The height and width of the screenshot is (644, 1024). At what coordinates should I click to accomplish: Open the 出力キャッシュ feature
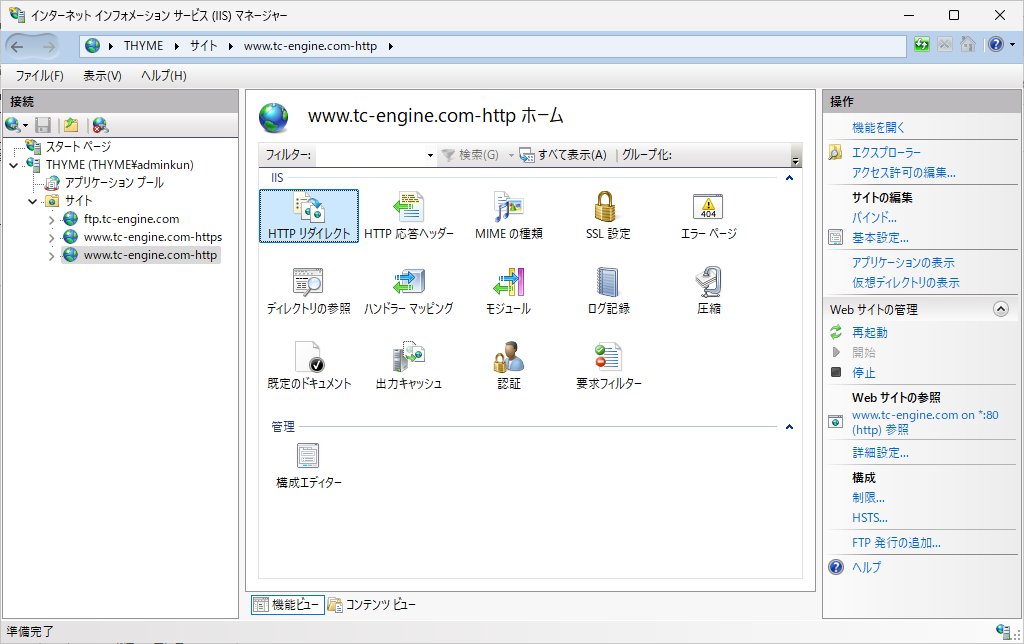point(409,366)
